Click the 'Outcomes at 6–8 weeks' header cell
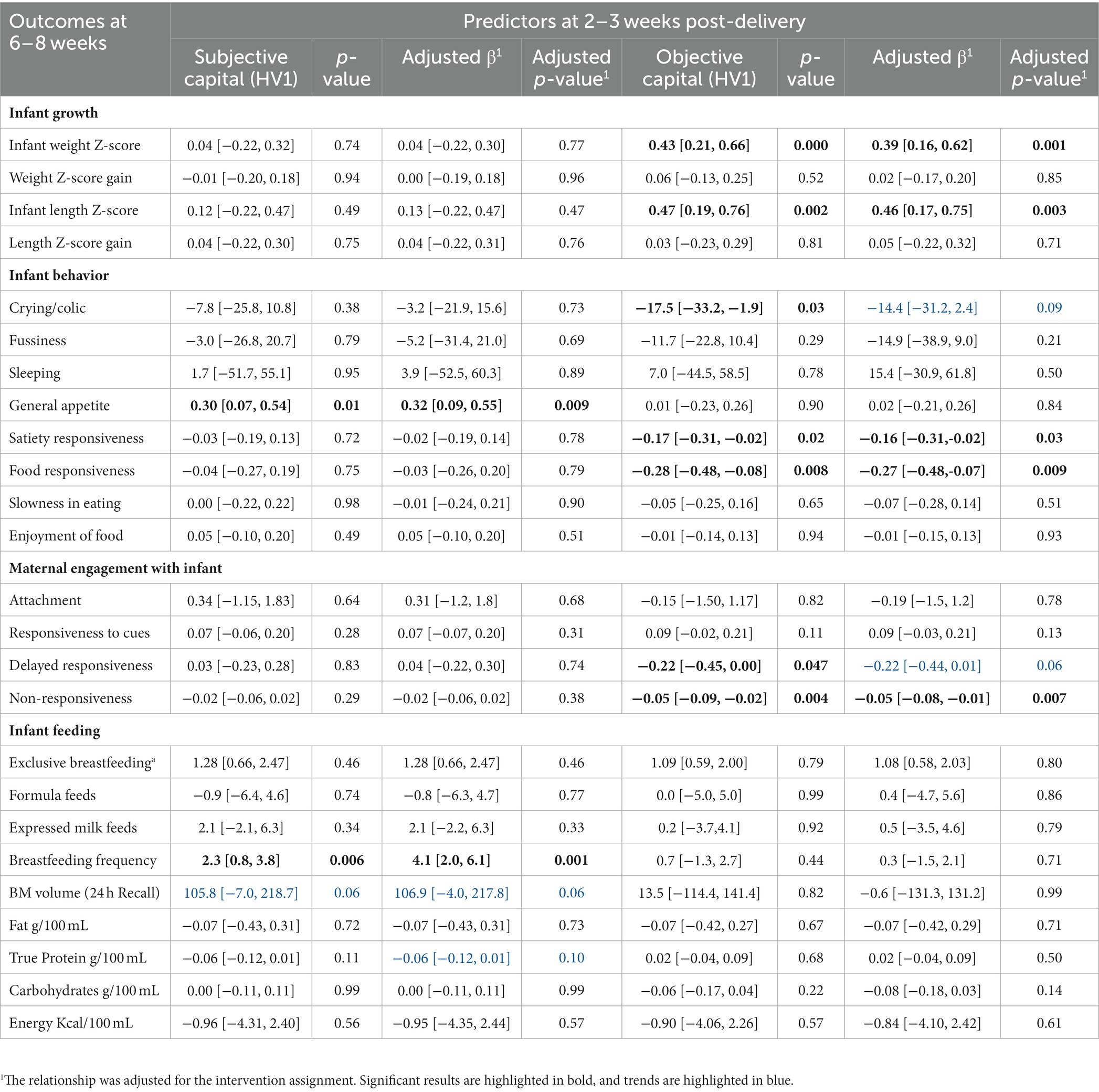The image size is (1099, 1092). pos(68,33)
